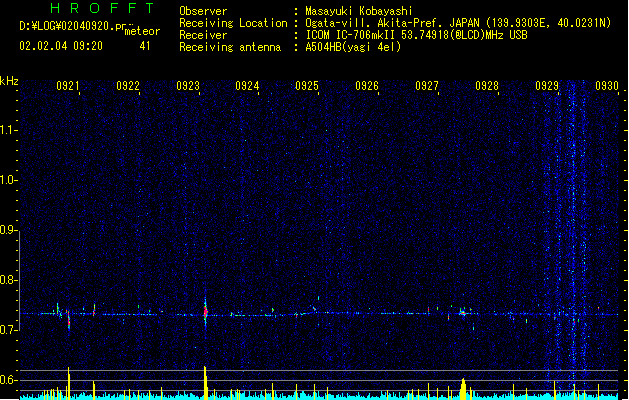Select observer name Masayuki Kobayashi
629x400 pixels.
click(x=359, y=11)
